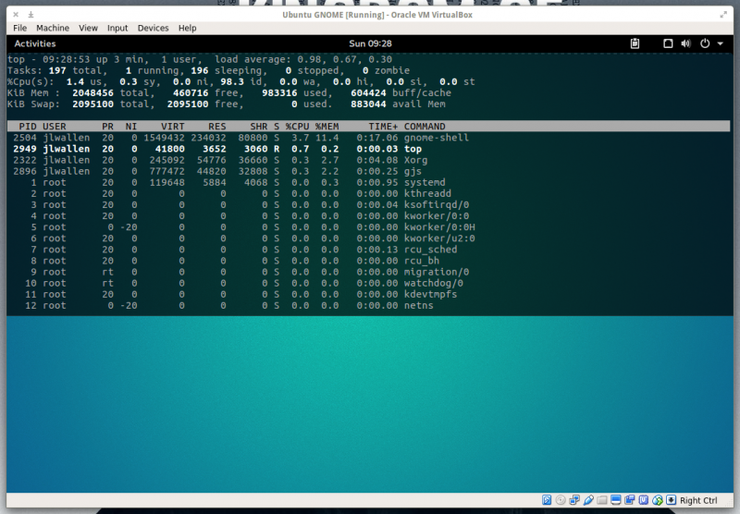Open the Devices menu
This screenshot has height=514, width=740.
pyautogui.click(x=153, y=28)
